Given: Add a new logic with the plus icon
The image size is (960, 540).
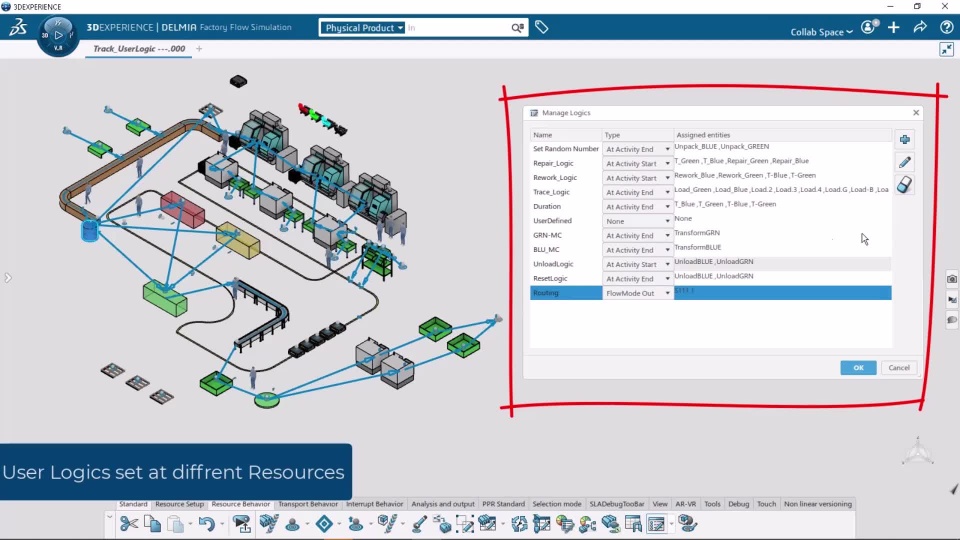Looking at the screenshot, I should coord(905,140).
